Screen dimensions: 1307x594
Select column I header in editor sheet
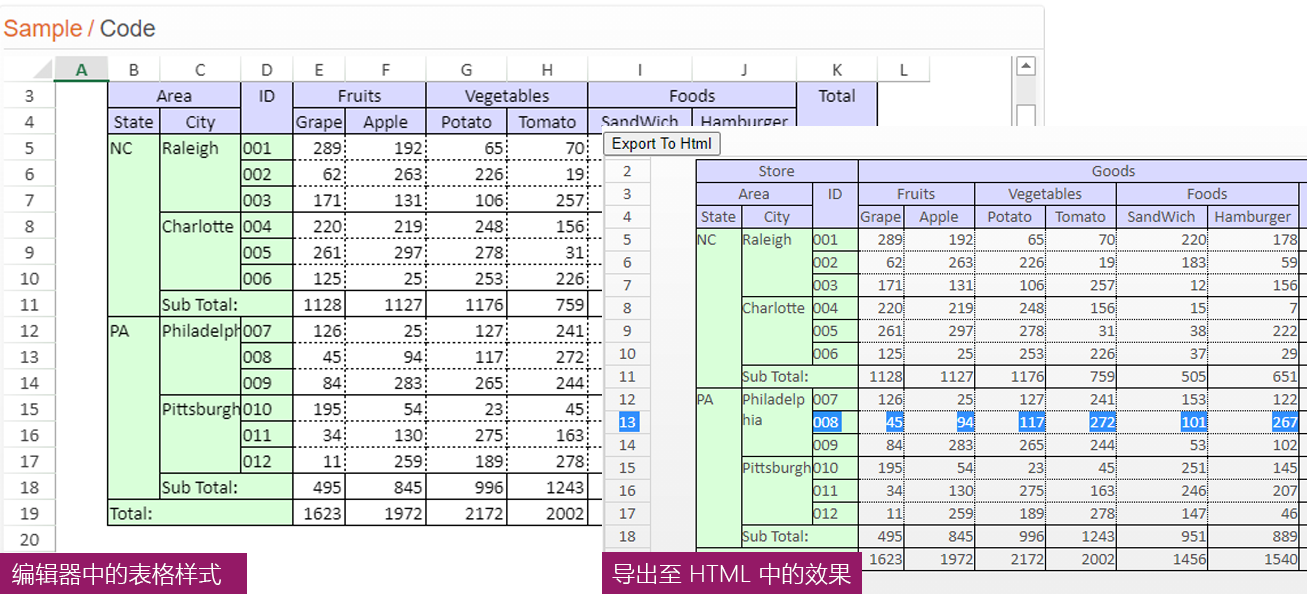tap(639, 69)
